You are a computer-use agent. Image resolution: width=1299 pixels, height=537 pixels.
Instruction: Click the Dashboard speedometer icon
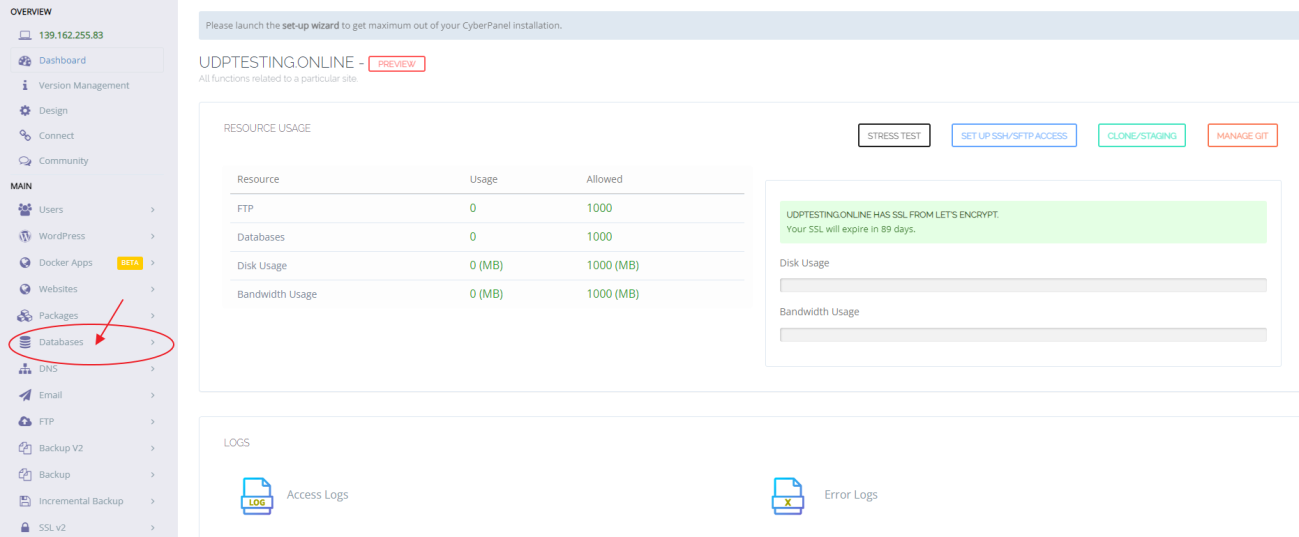point(25,60)
